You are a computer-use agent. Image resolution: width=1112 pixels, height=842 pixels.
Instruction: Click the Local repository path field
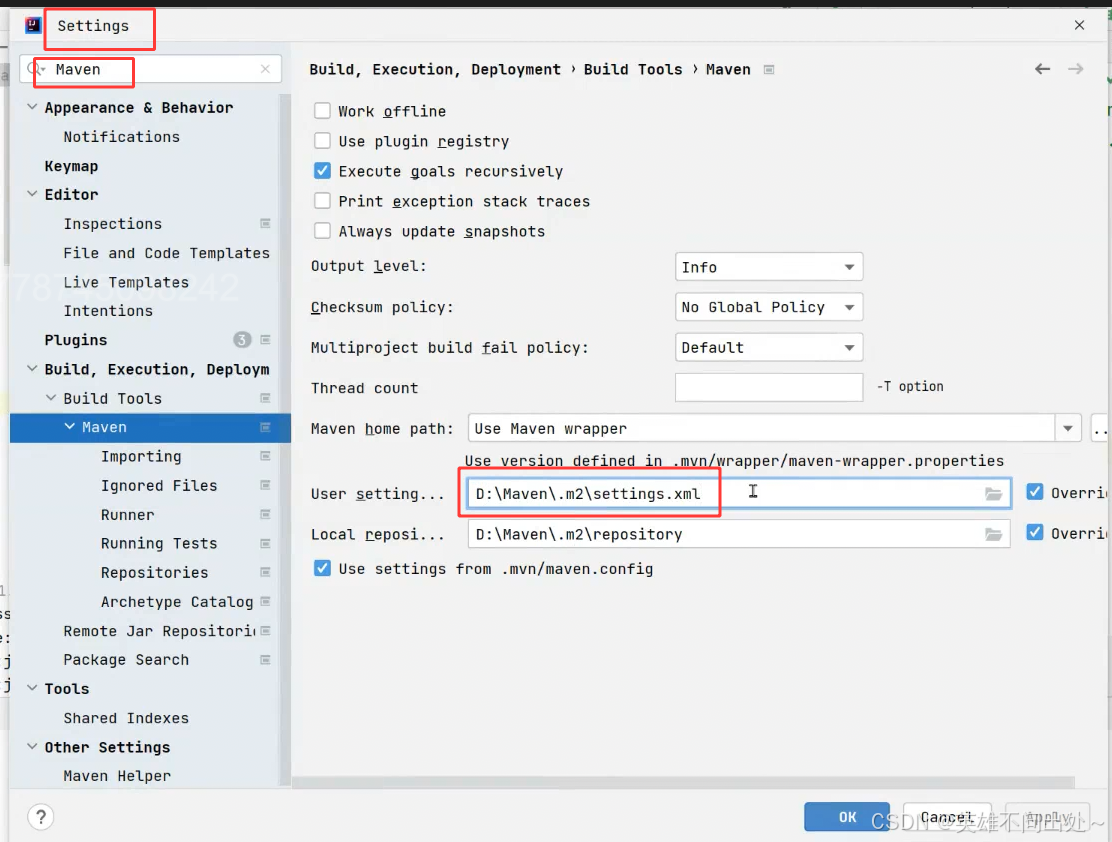pyautogui.click(x=739, y=534)
